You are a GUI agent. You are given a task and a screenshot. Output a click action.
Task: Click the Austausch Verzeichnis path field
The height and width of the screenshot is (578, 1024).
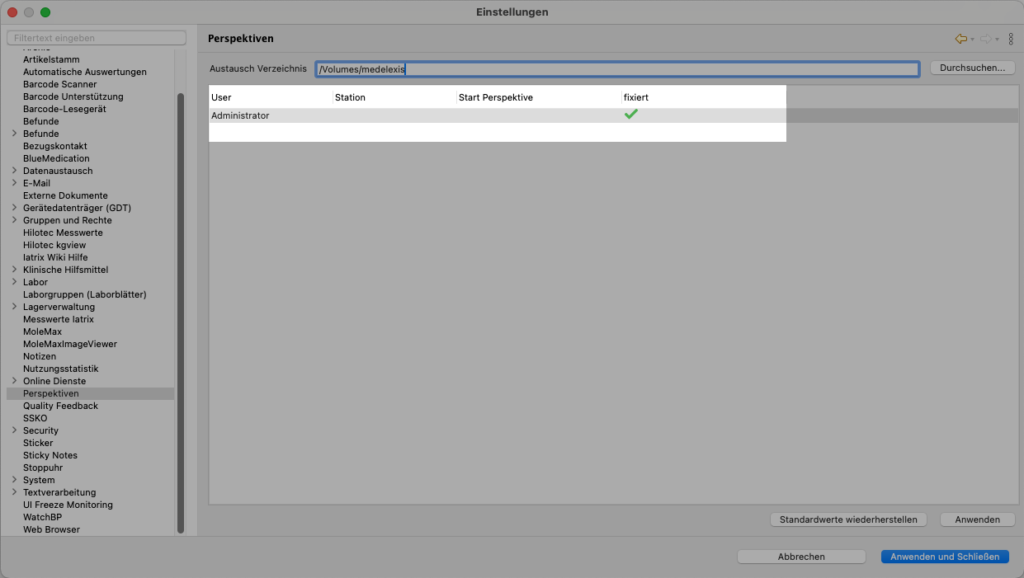point(616,69)
